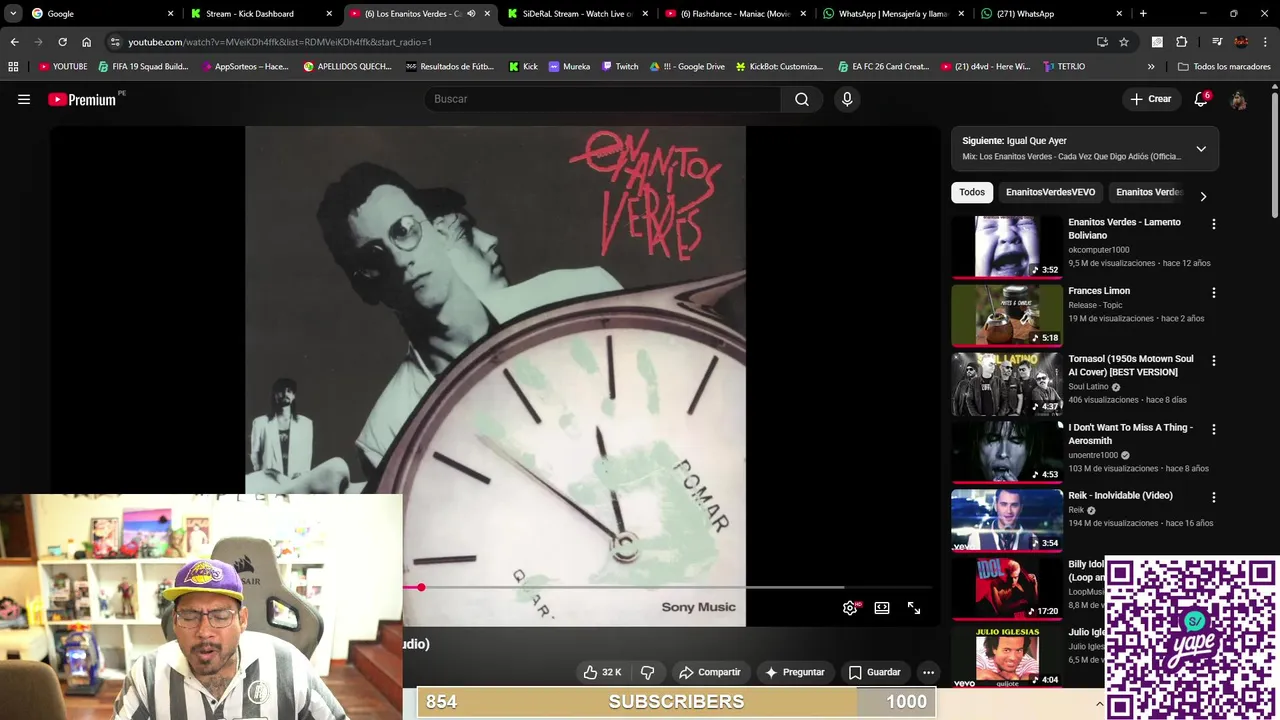This screenshot has width=1280, height=720.
Task: Focus the Buscar search field
Action: 603,99
